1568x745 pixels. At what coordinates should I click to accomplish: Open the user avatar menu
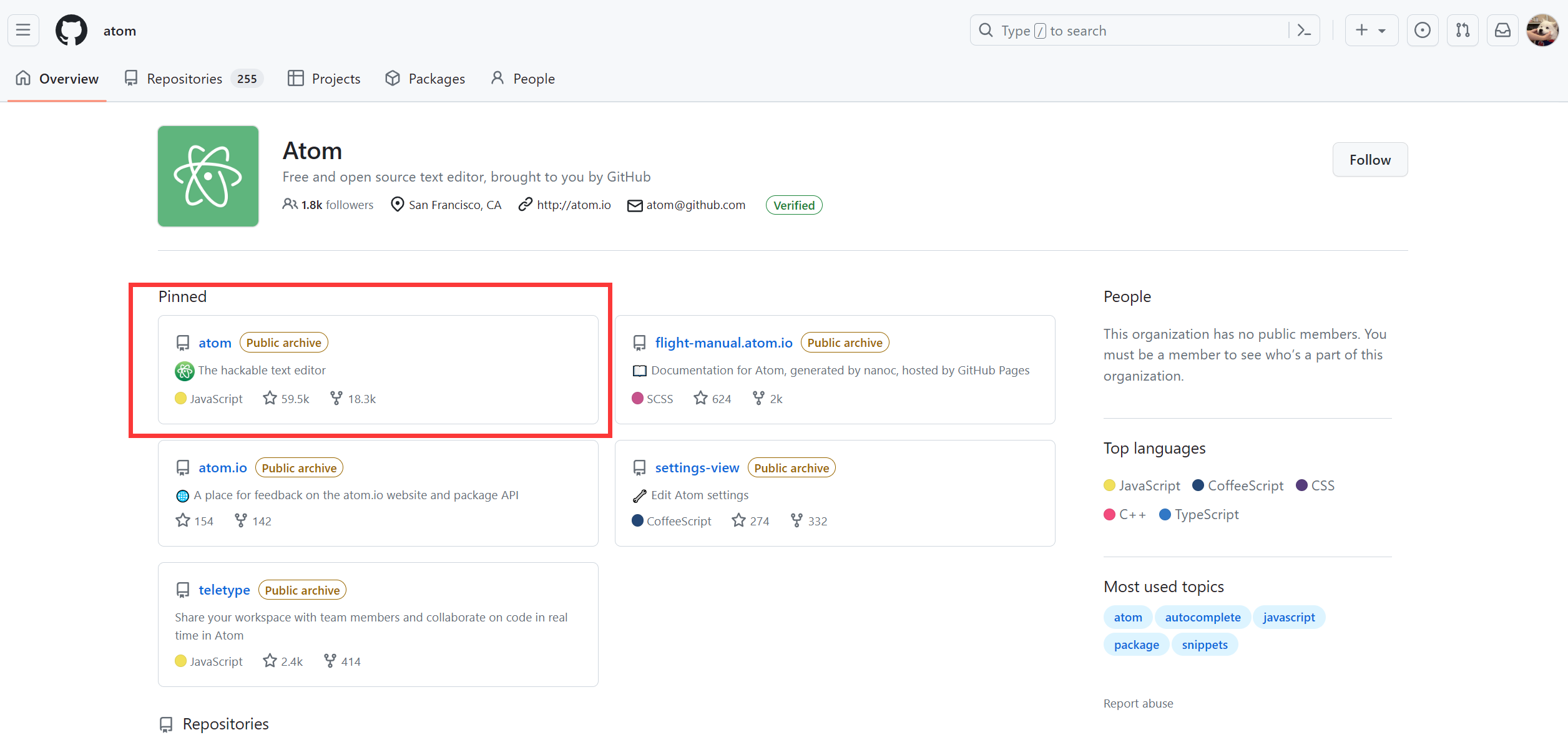1542,30
